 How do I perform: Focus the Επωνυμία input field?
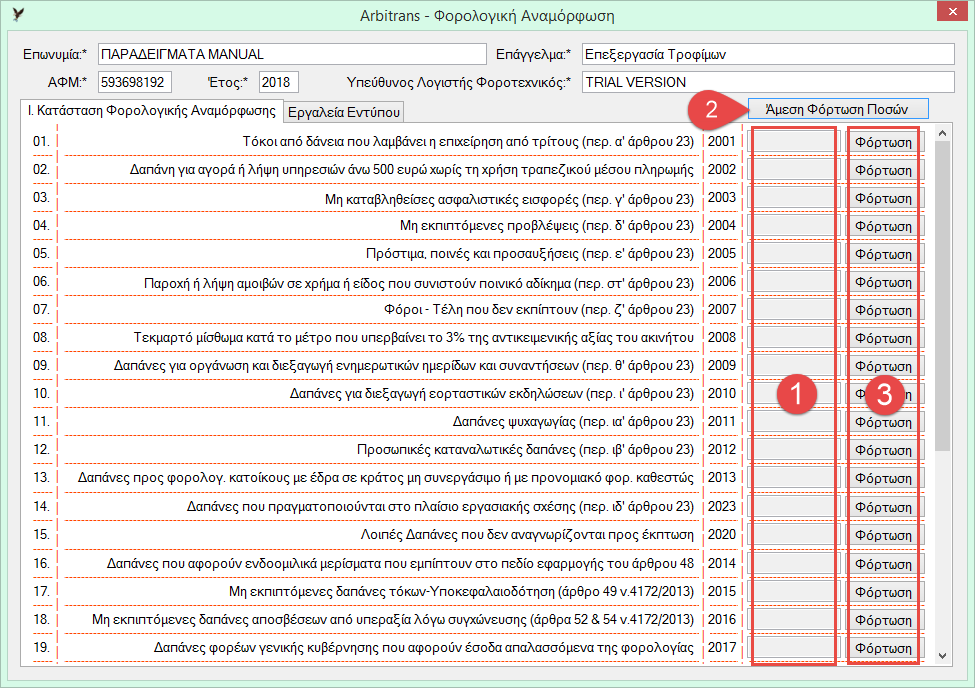click(292, 54)
